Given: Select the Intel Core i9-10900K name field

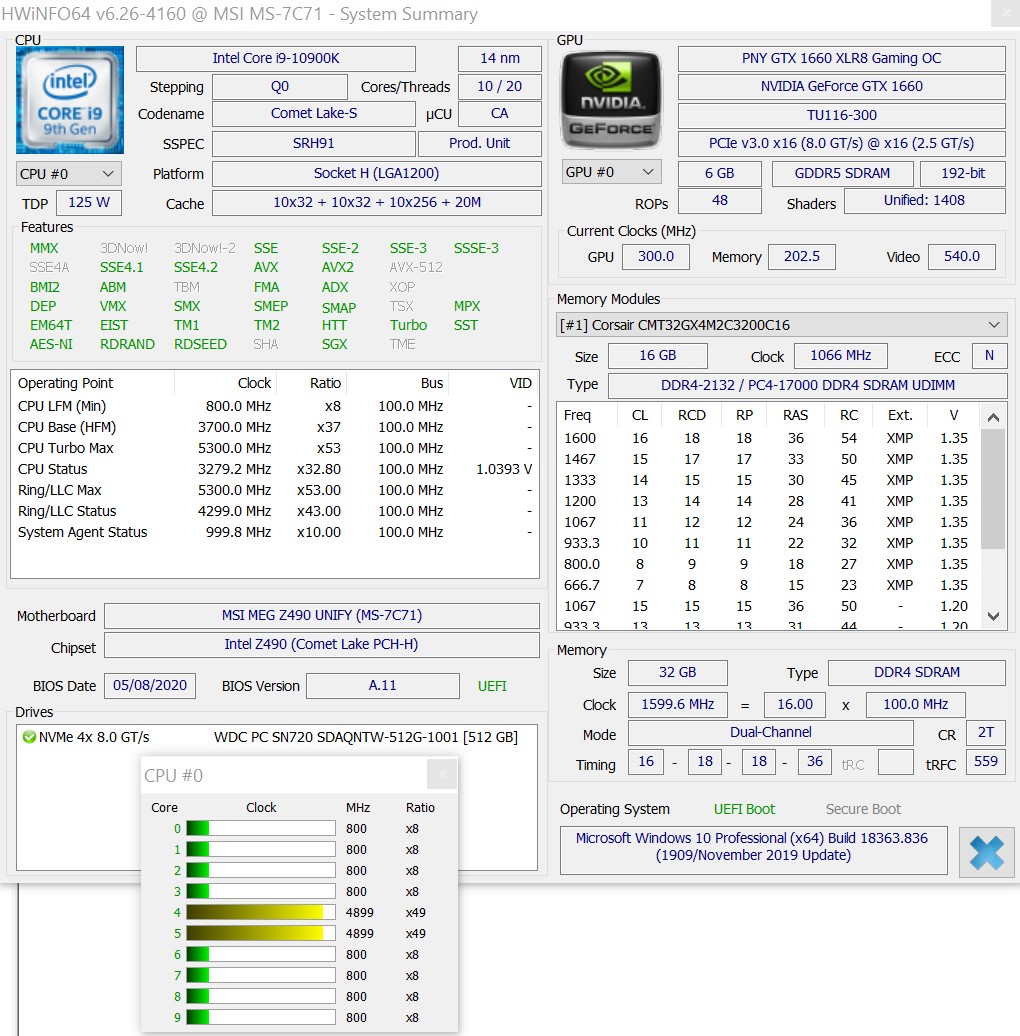Looking at the screenshot, I should (275, 58).
